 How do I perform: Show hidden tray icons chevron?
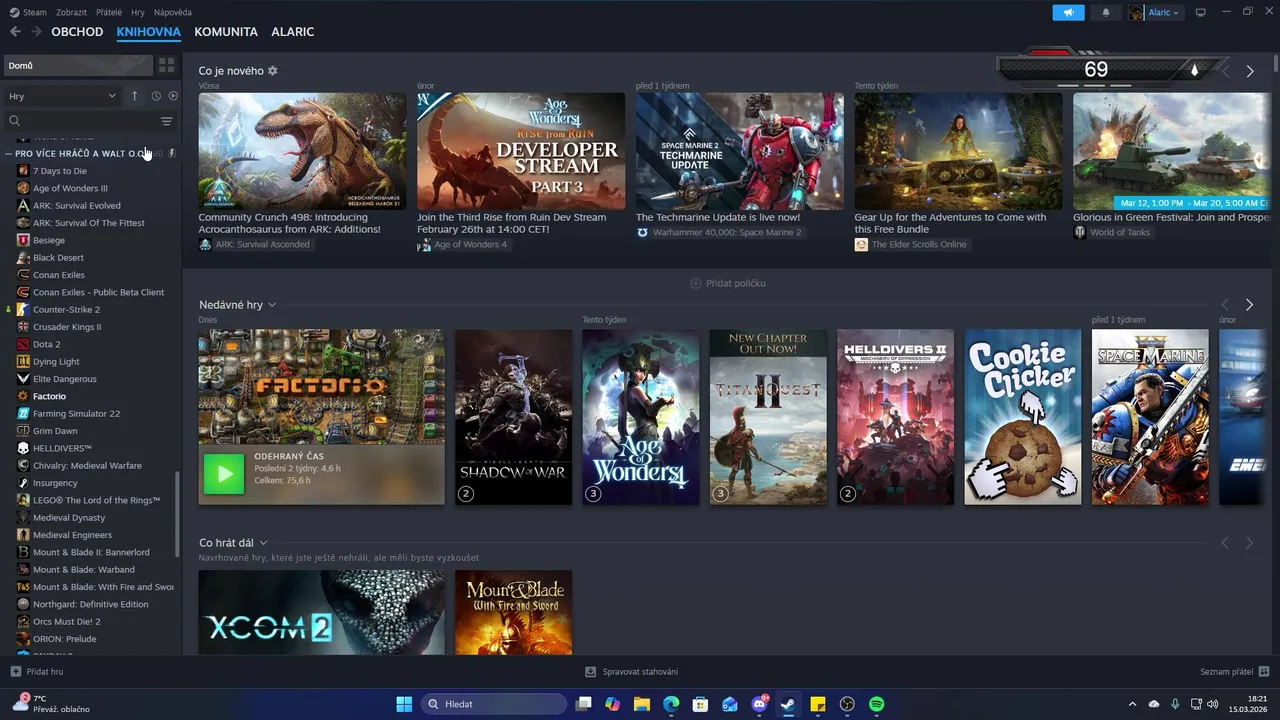[x=1132, y=704]
